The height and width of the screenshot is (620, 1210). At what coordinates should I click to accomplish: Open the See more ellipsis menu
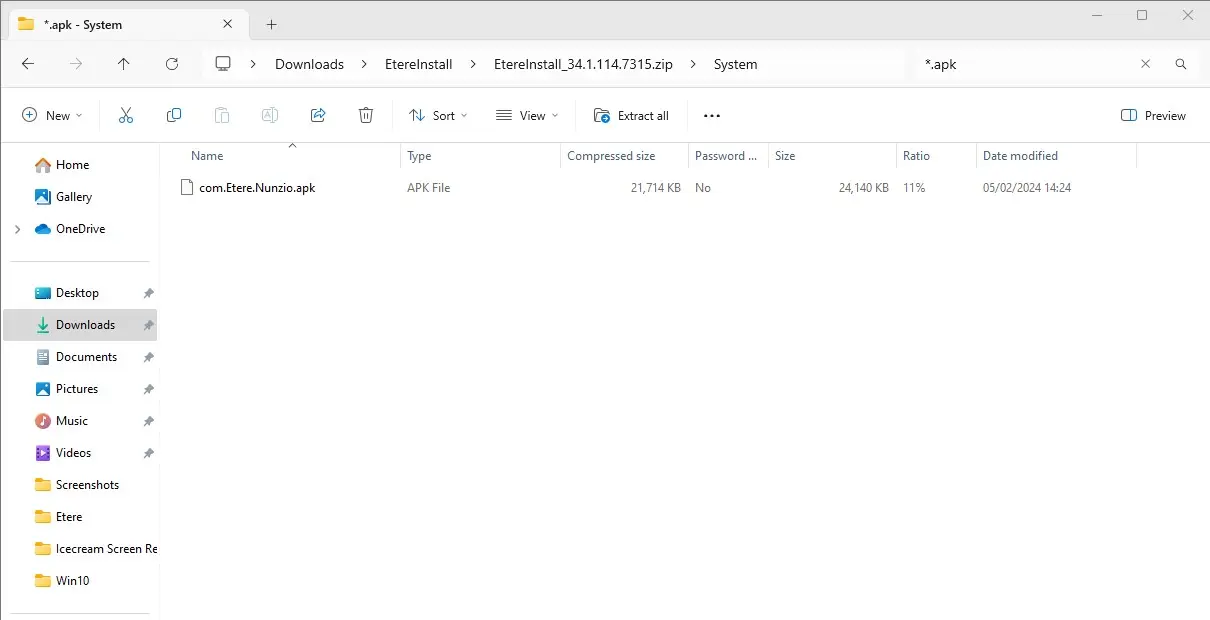[712, 116]
